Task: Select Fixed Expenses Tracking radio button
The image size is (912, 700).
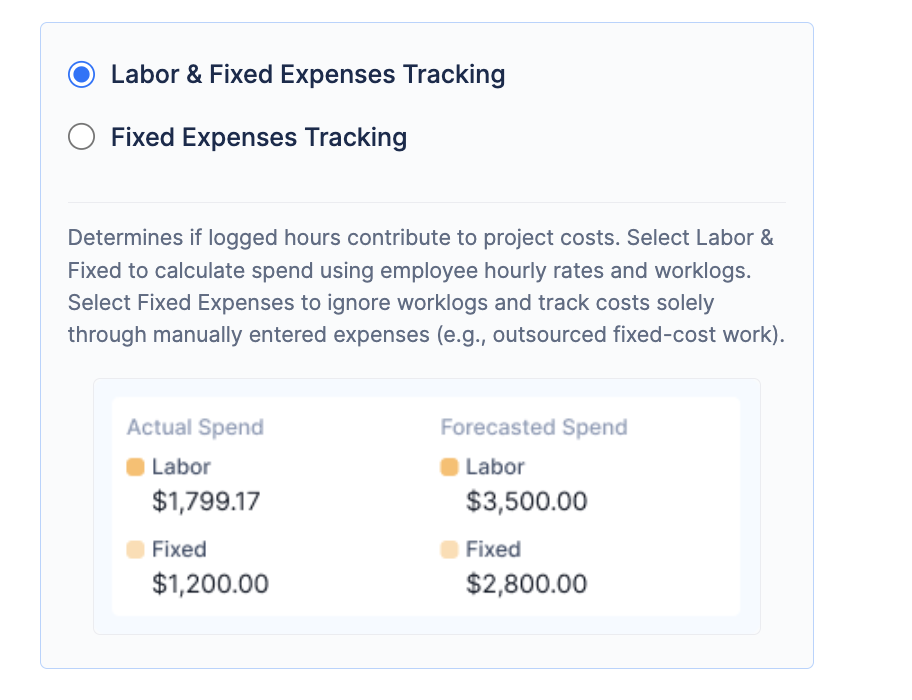Action: pos(81,137)
